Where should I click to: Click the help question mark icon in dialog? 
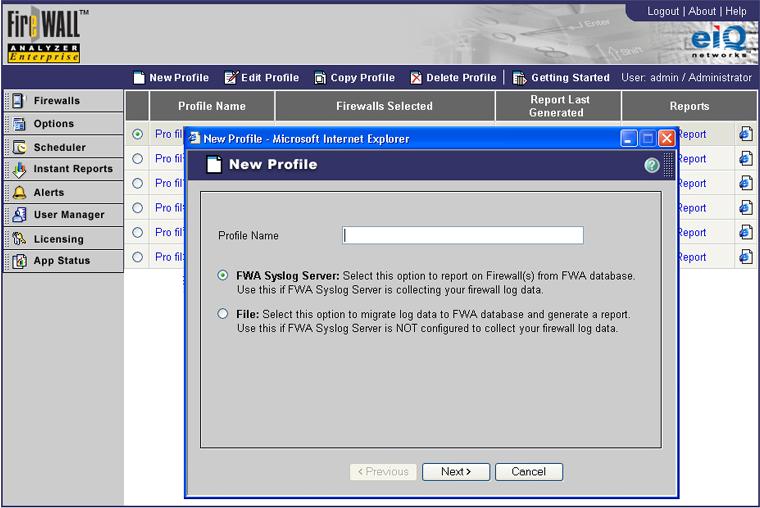[x=652, y=165]
